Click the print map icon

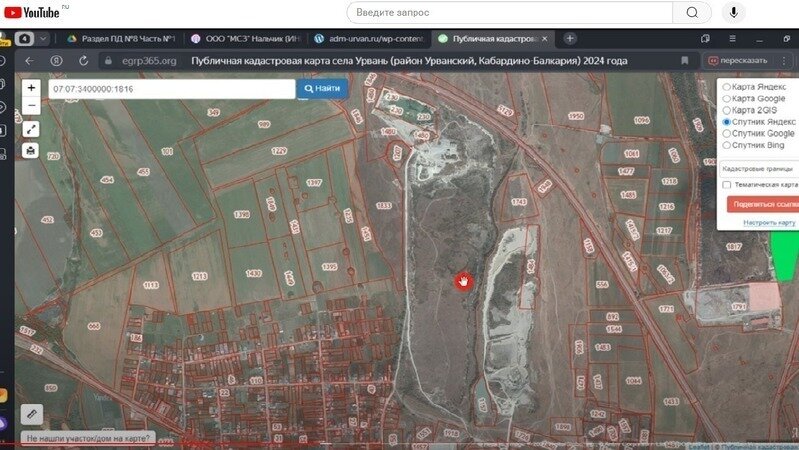[x=31, y=151]
